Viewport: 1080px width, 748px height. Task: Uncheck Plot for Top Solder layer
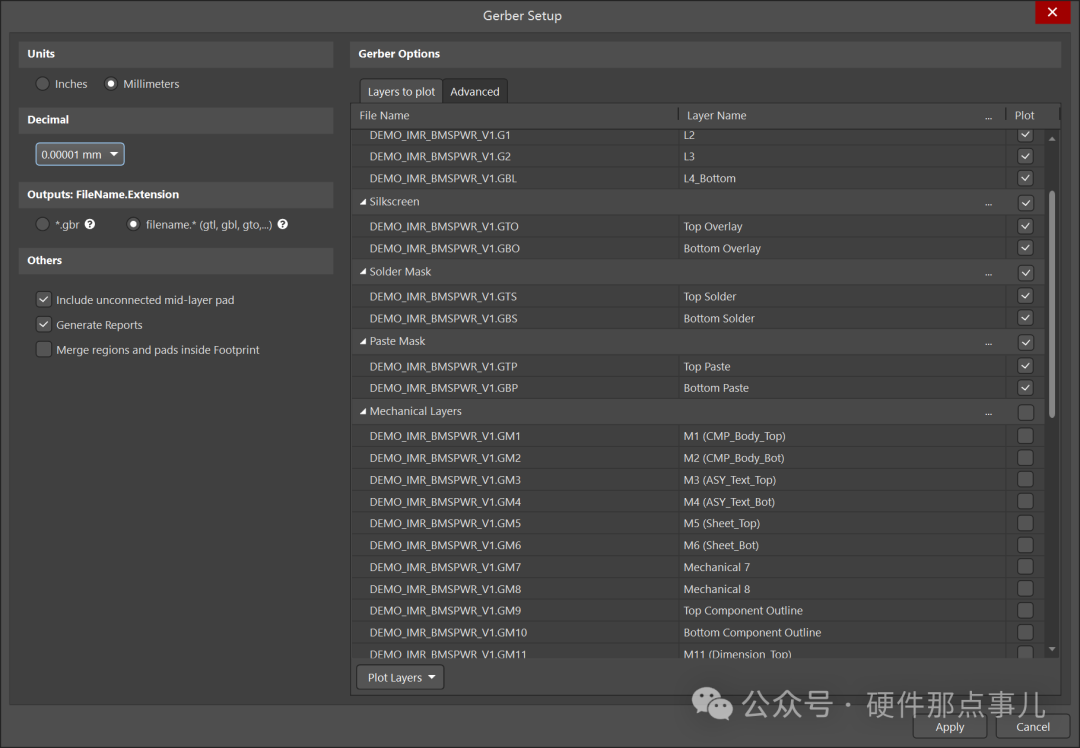click(x=1025, y=296)
